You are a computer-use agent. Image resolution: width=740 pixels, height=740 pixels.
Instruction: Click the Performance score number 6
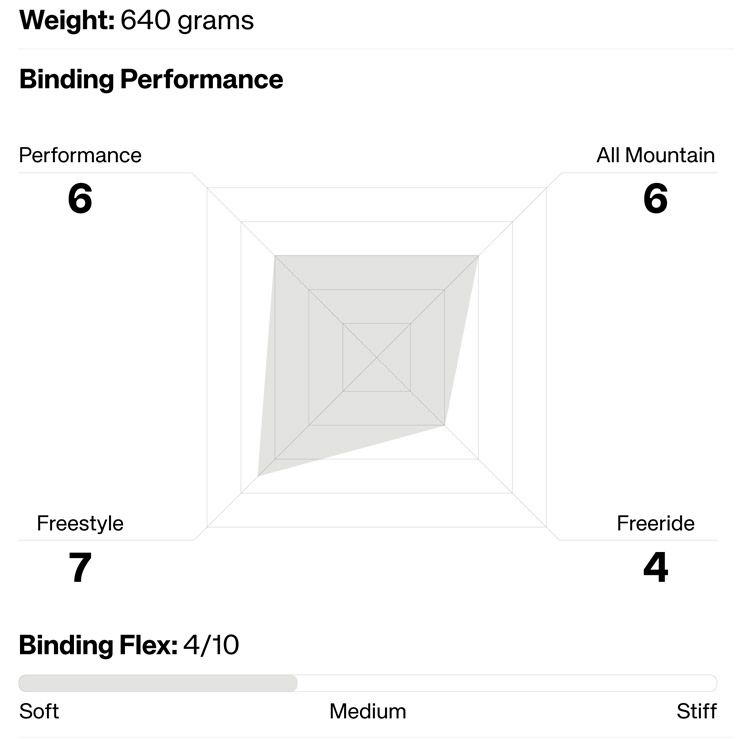click(80, 199)
